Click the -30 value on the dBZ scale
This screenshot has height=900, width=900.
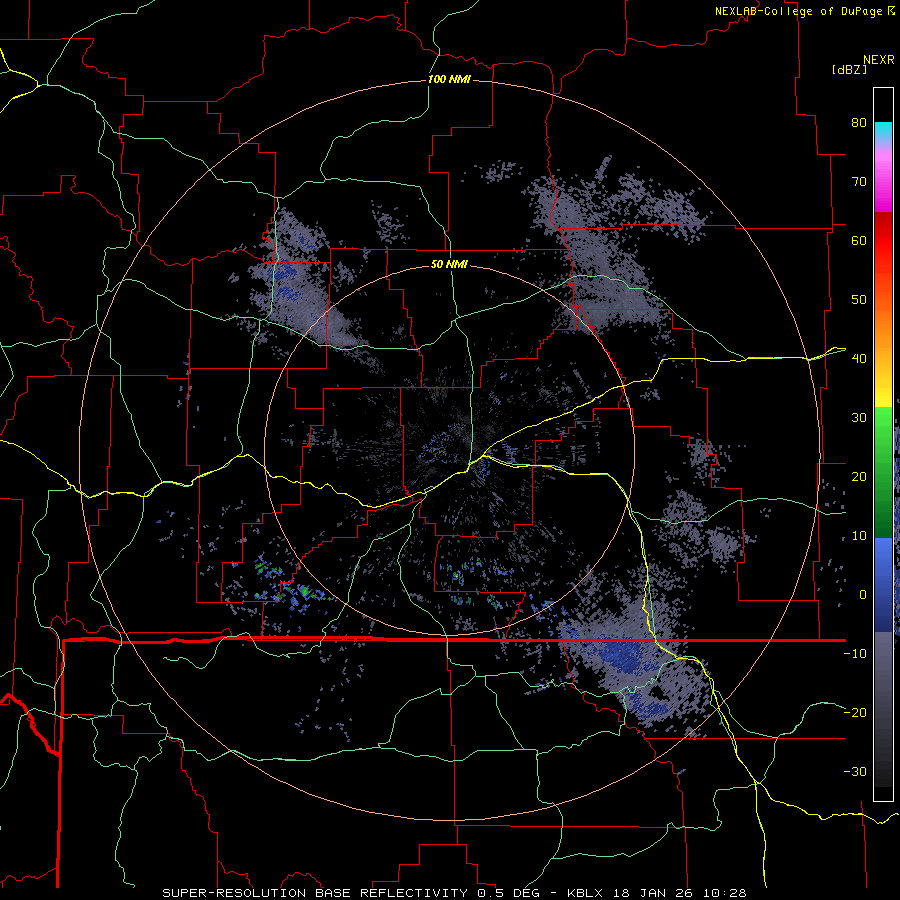855,771
